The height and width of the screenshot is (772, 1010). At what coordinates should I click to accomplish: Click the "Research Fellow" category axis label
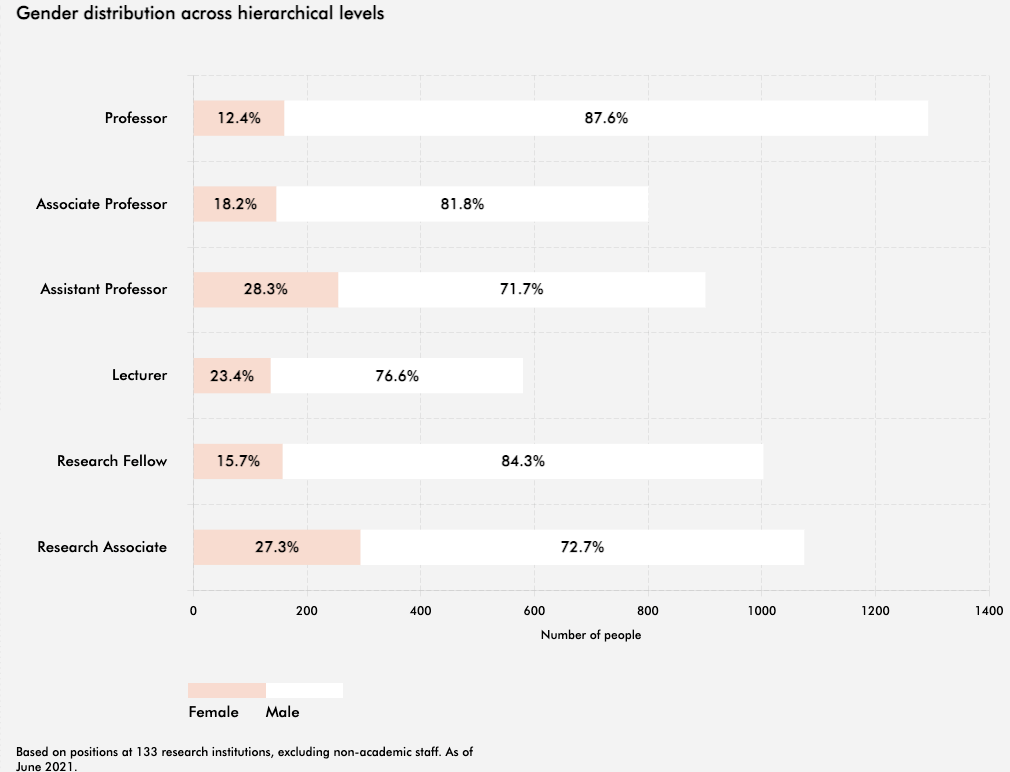tap(112, 461)
